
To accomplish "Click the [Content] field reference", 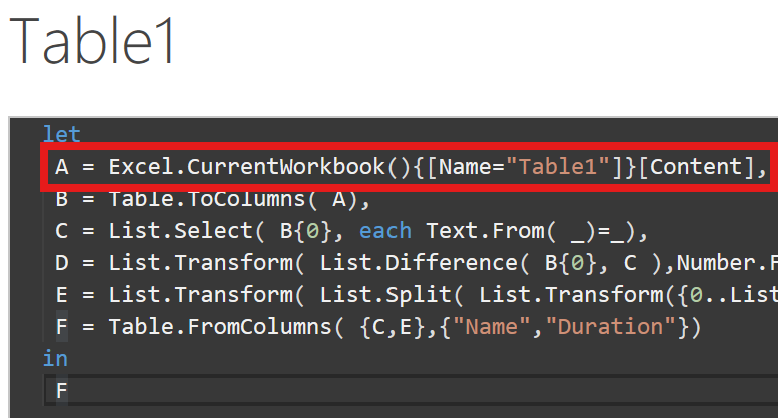I will [696, 167].
